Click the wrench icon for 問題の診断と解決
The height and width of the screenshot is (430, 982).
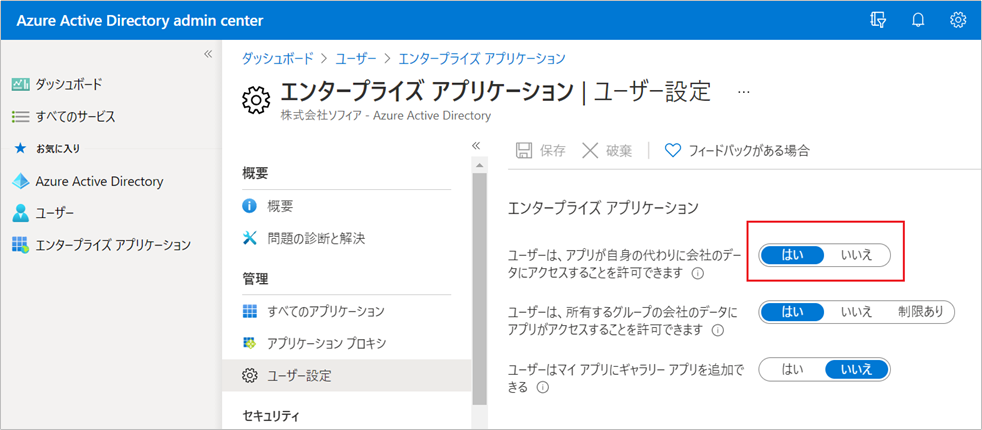(x=250, y=238)
